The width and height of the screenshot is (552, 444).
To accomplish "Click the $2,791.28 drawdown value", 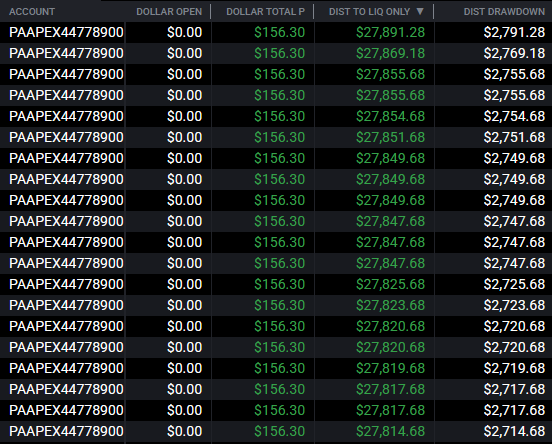I will [x=514, y=32].
